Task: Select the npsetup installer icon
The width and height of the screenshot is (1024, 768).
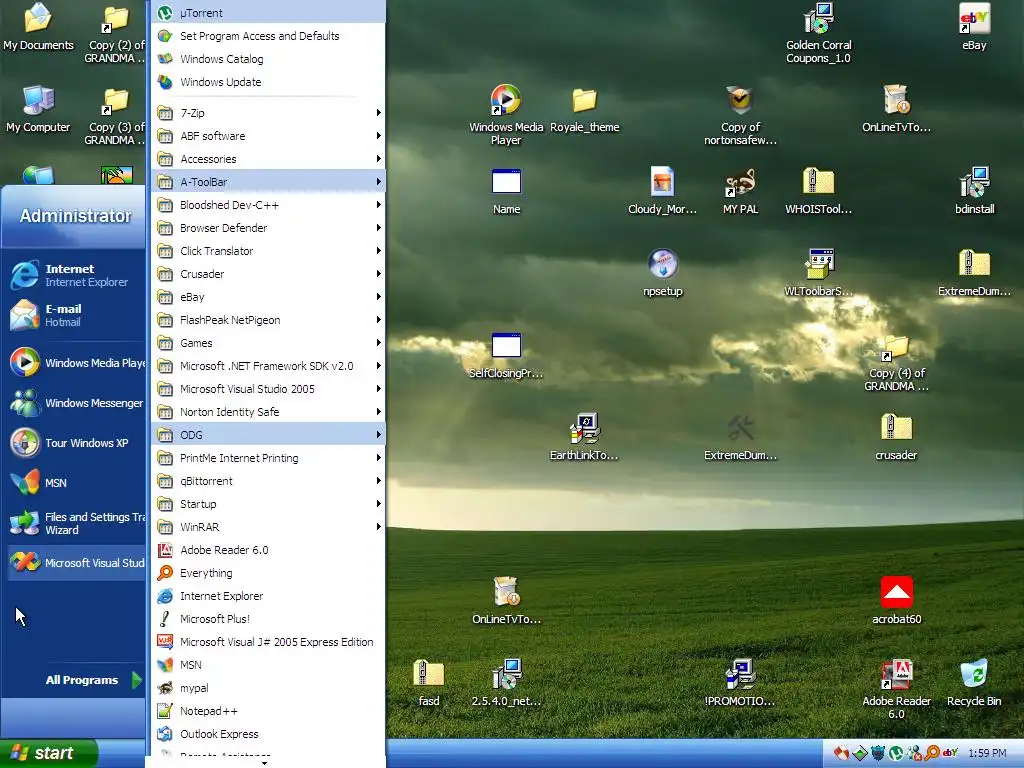Action: point(662,272)
